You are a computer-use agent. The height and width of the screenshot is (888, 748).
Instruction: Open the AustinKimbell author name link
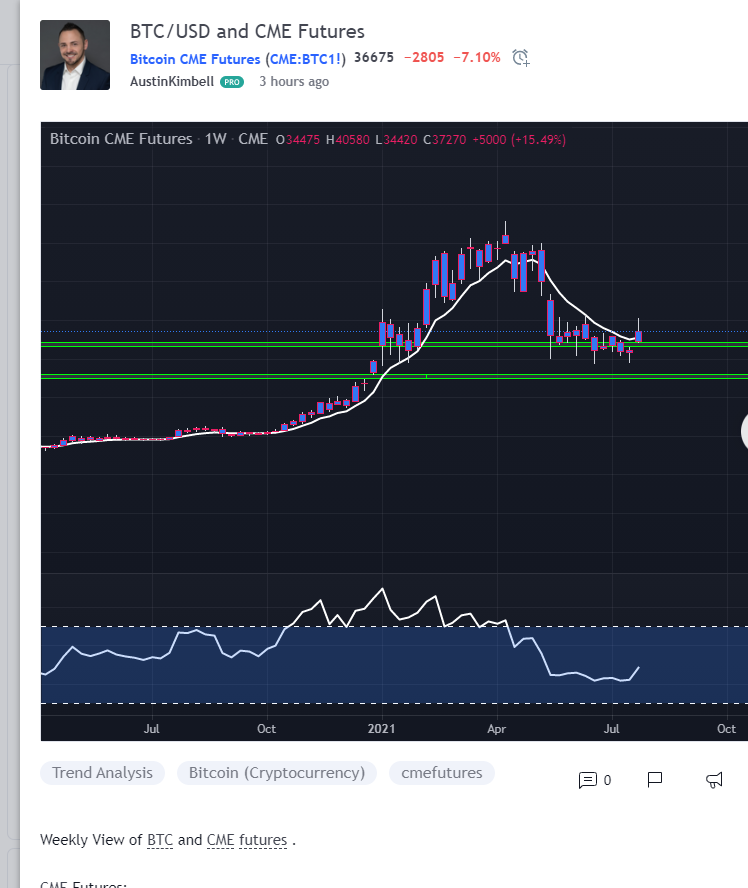[x=172, y=82]
